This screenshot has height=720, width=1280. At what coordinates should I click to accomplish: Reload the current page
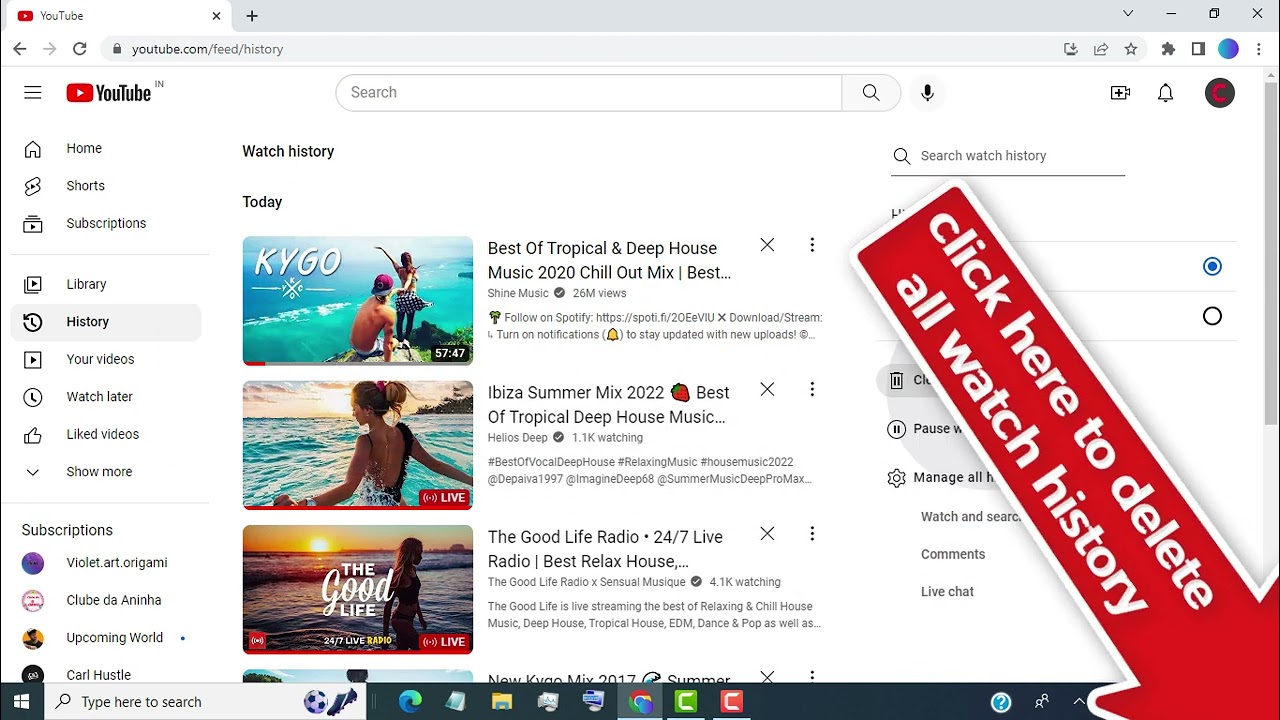point(80,49)
